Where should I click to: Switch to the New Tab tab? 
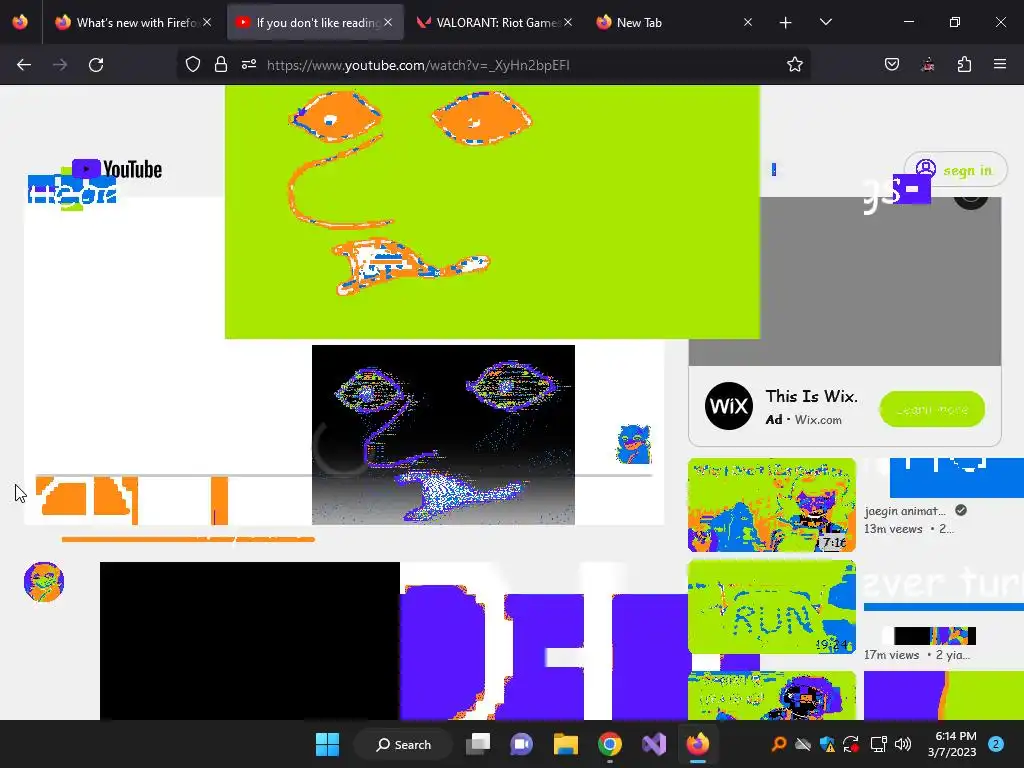(x=673, y=22)
